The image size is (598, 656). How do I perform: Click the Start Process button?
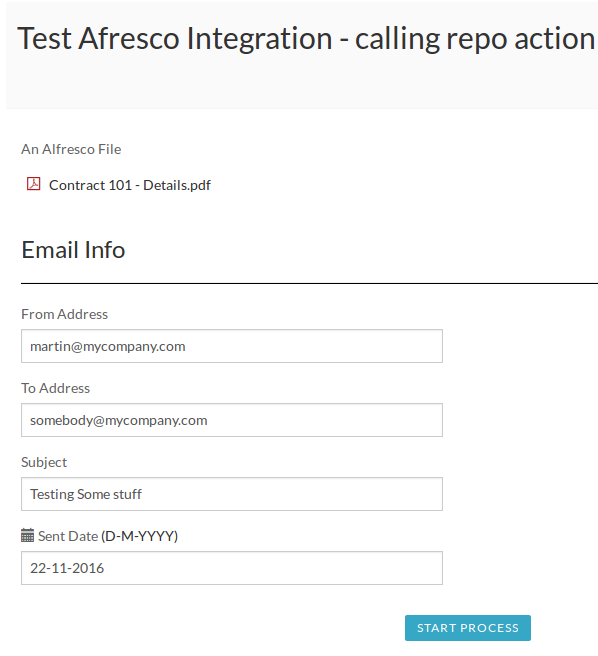[x=468, y=628]
